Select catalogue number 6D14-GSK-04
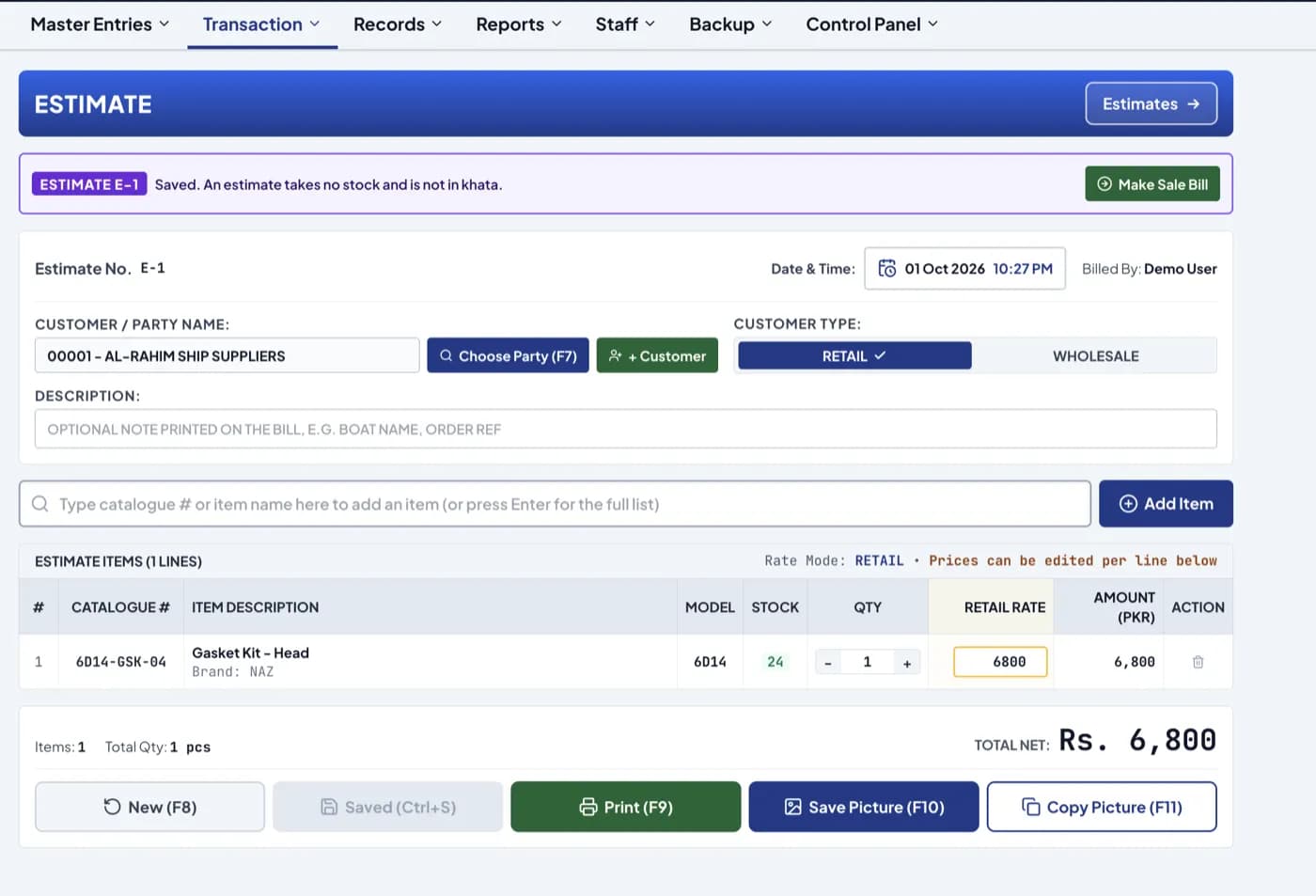 tap(121, 662)
